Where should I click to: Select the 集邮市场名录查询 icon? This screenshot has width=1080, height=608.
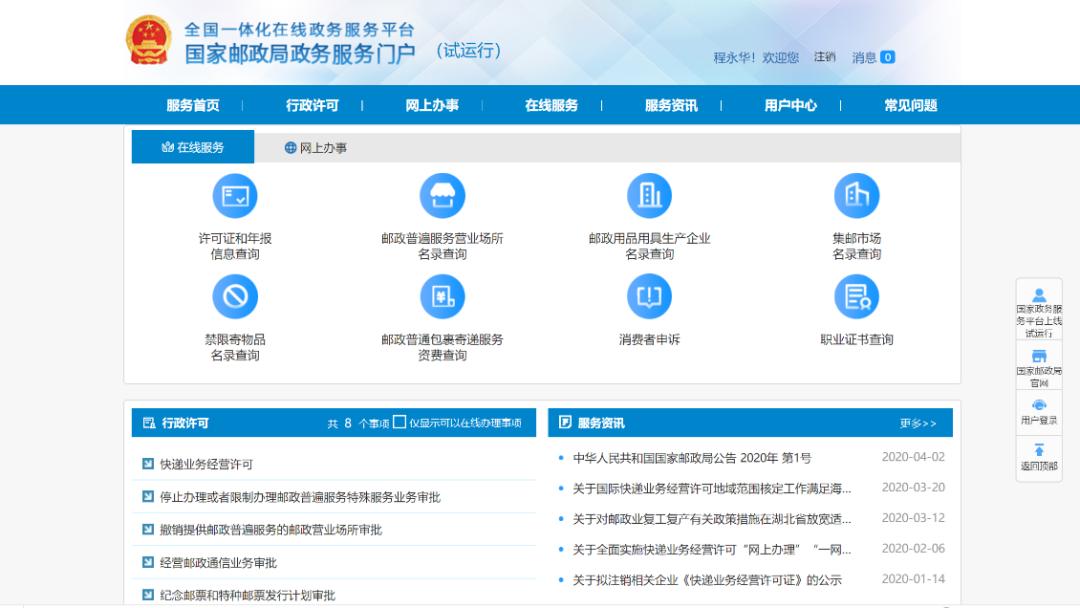(856, 196)
